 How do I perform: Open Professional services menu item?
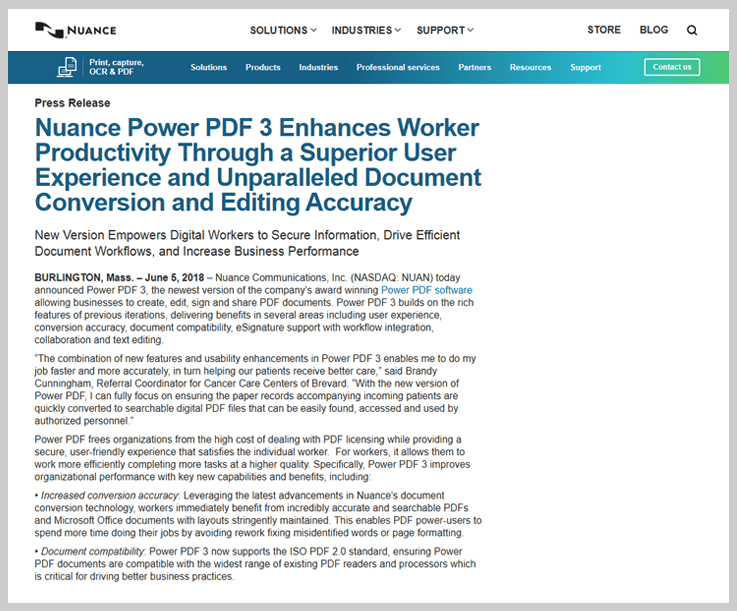[398, 67]
